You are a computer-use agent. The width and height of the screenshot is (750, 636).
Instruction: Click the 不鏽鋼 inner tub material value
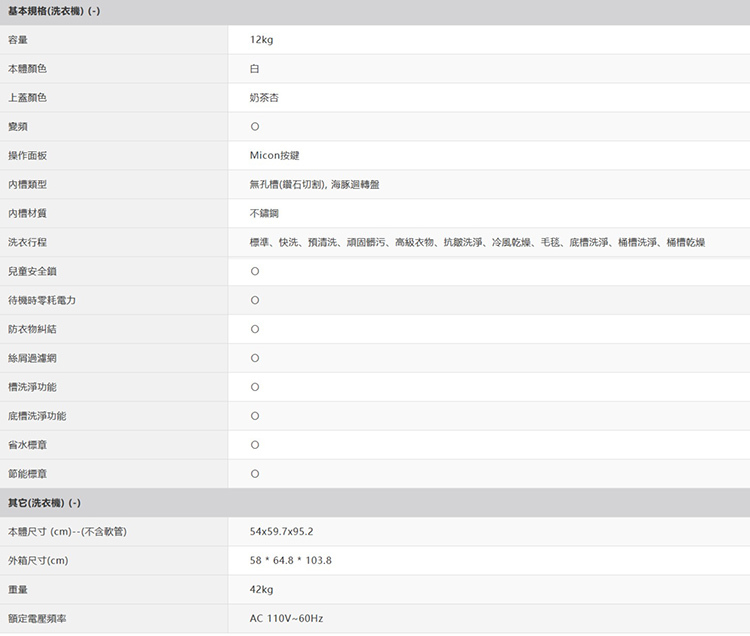coord(265,214)
